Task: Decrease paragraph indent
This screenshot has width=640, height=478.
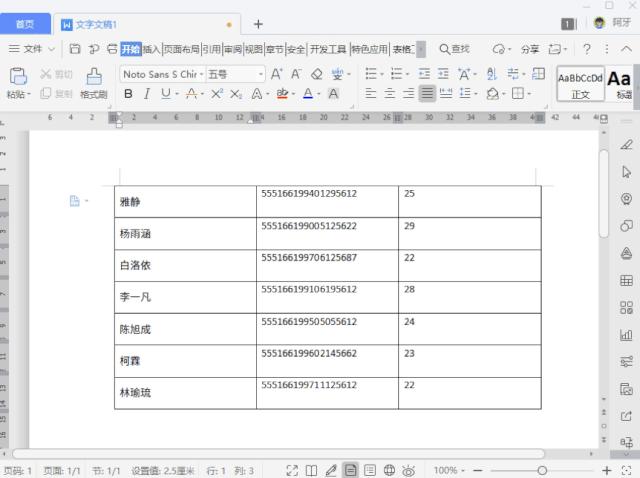Action: [424, 74]
